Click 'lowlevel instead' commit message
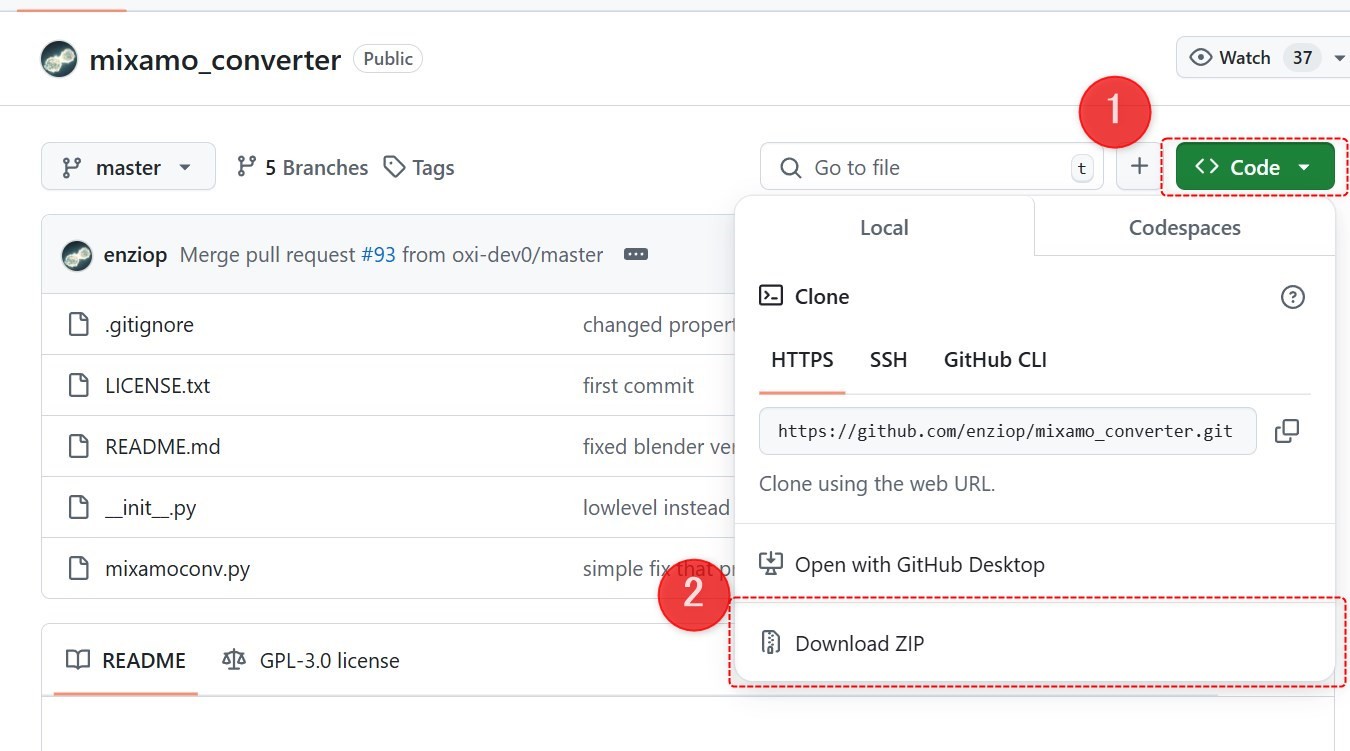The image size is (1350, 751). (x=657, y=508)
